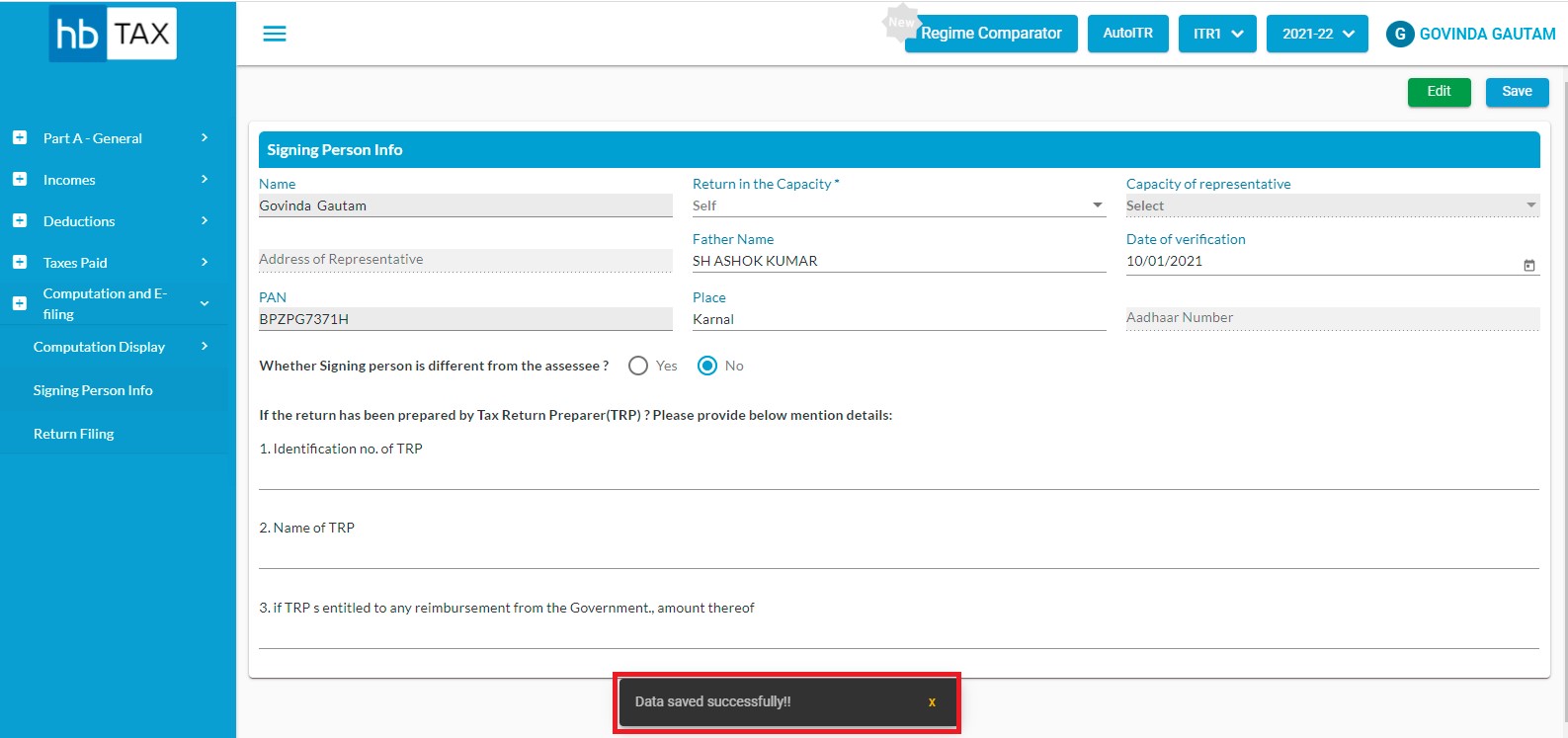
Task: Click the plus icon beside Incomes
Action: [20, 180]
